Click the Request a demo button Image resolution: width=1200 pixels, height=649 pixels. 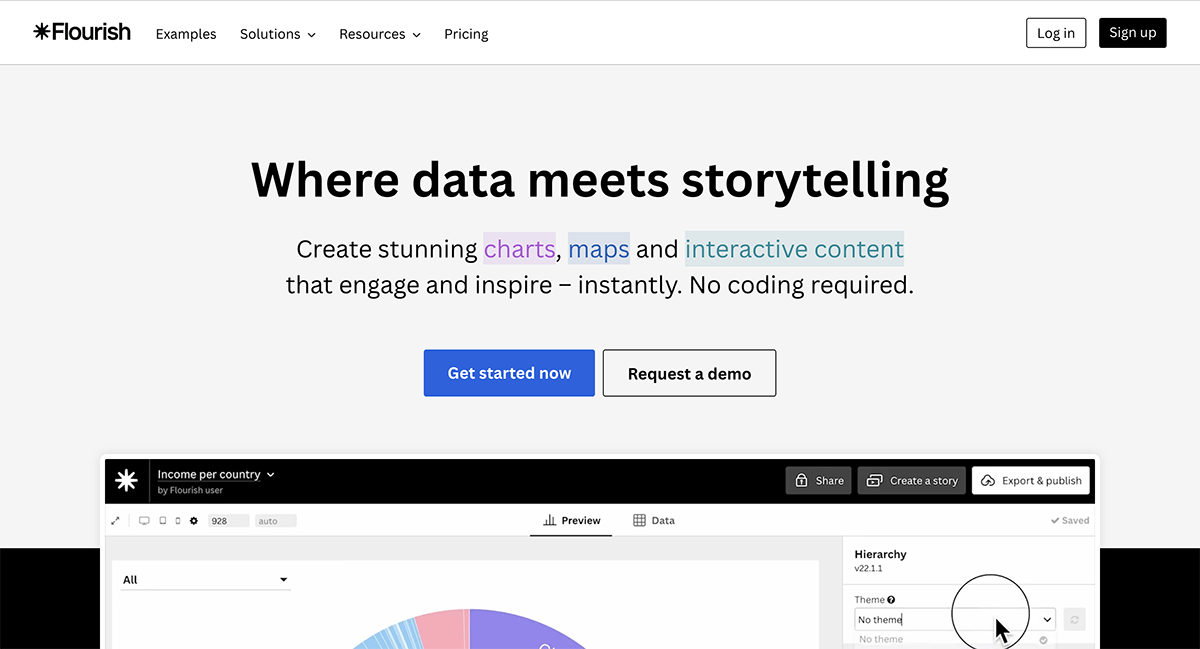(689, 373)
